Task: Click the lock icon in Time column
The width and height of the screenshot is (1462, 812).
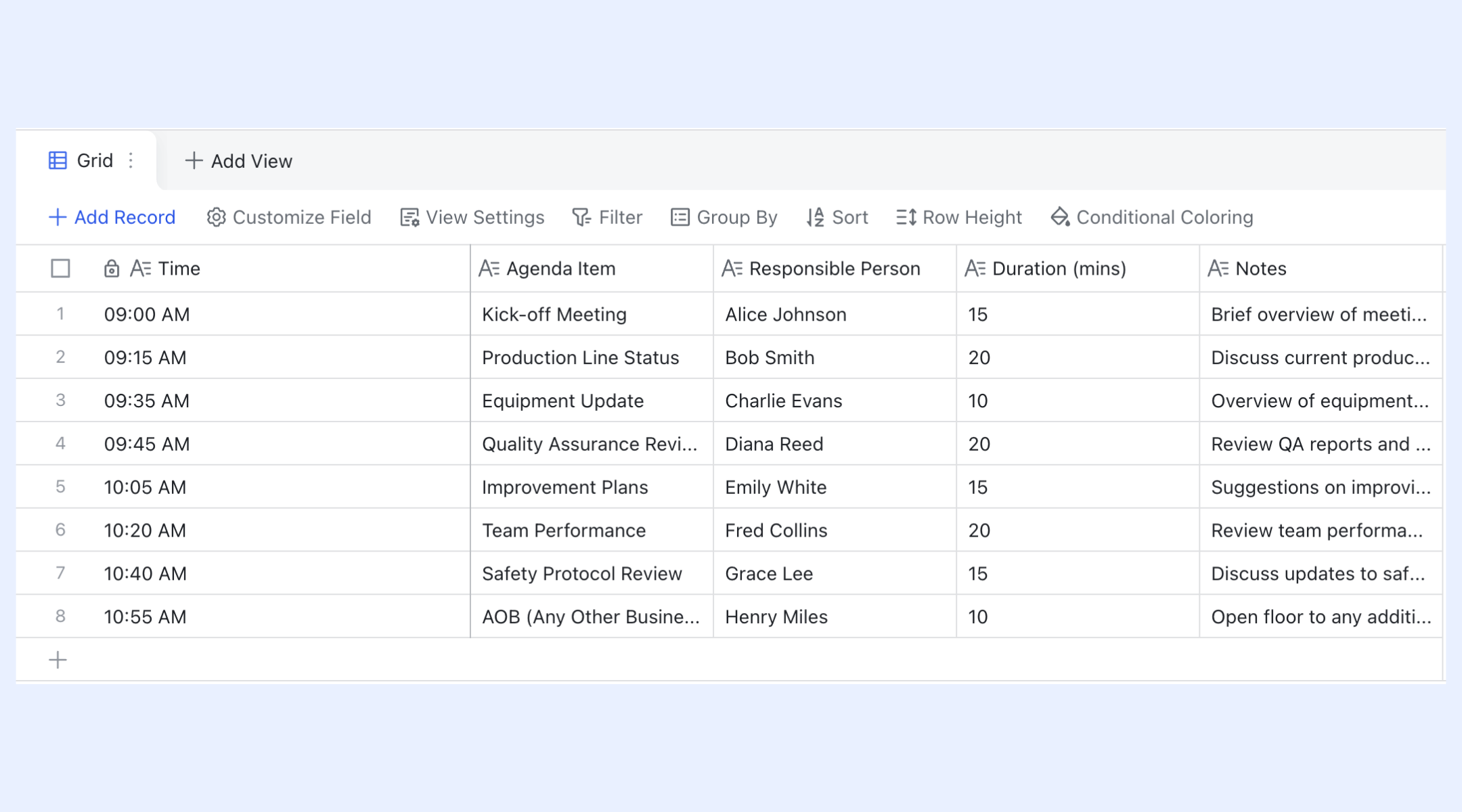Action: click(112, 269)
